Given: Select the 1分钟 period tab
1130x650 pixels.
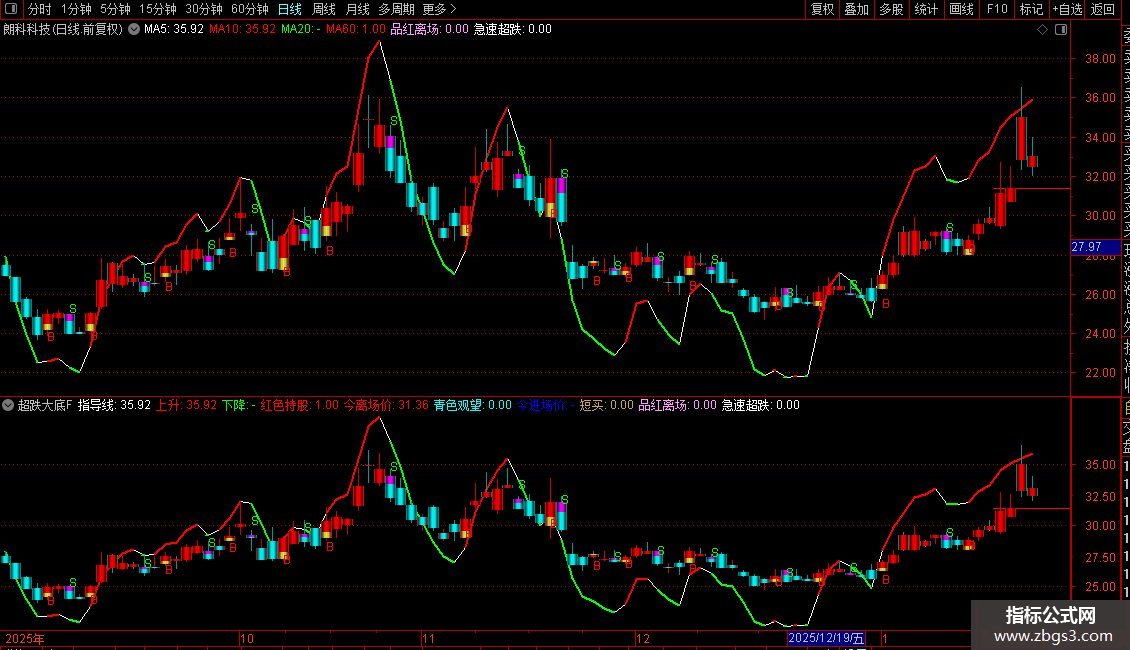Looking at the screenshot, I should click(76, 9).
